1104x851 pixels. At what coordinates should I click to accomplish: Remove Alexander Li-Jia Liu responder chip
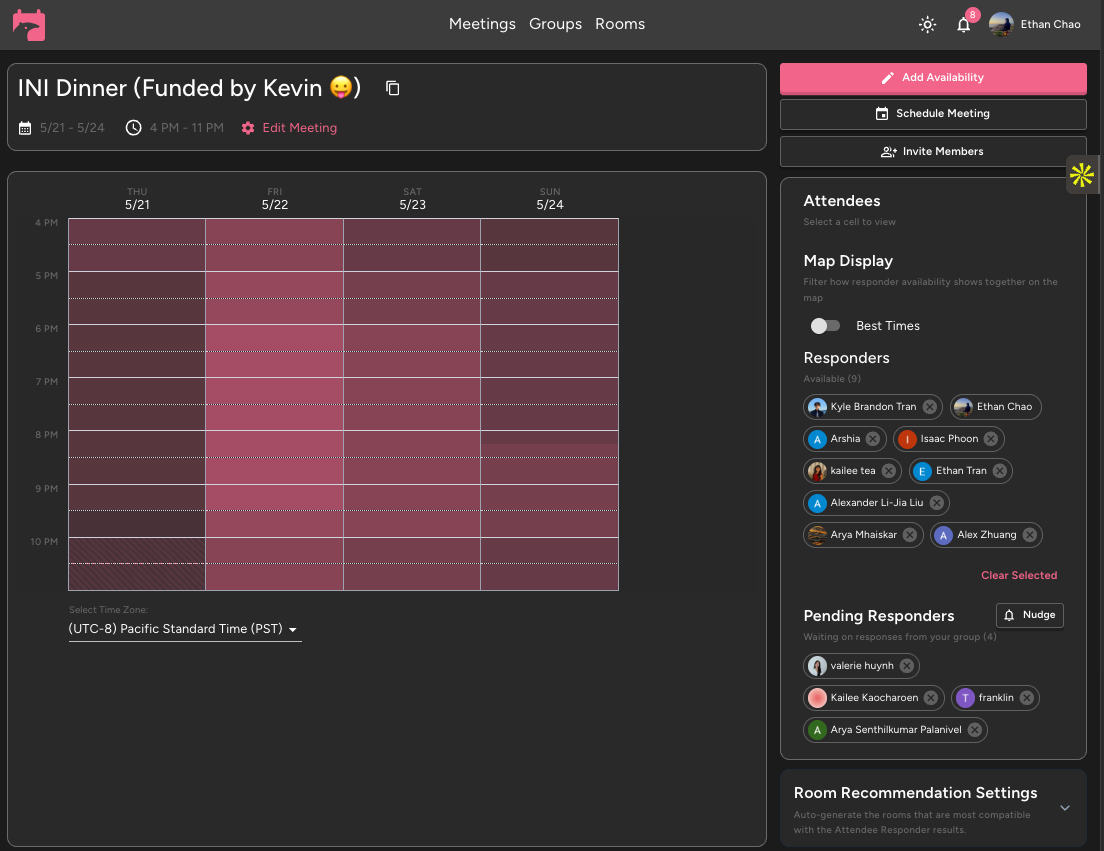coord(936,503)
